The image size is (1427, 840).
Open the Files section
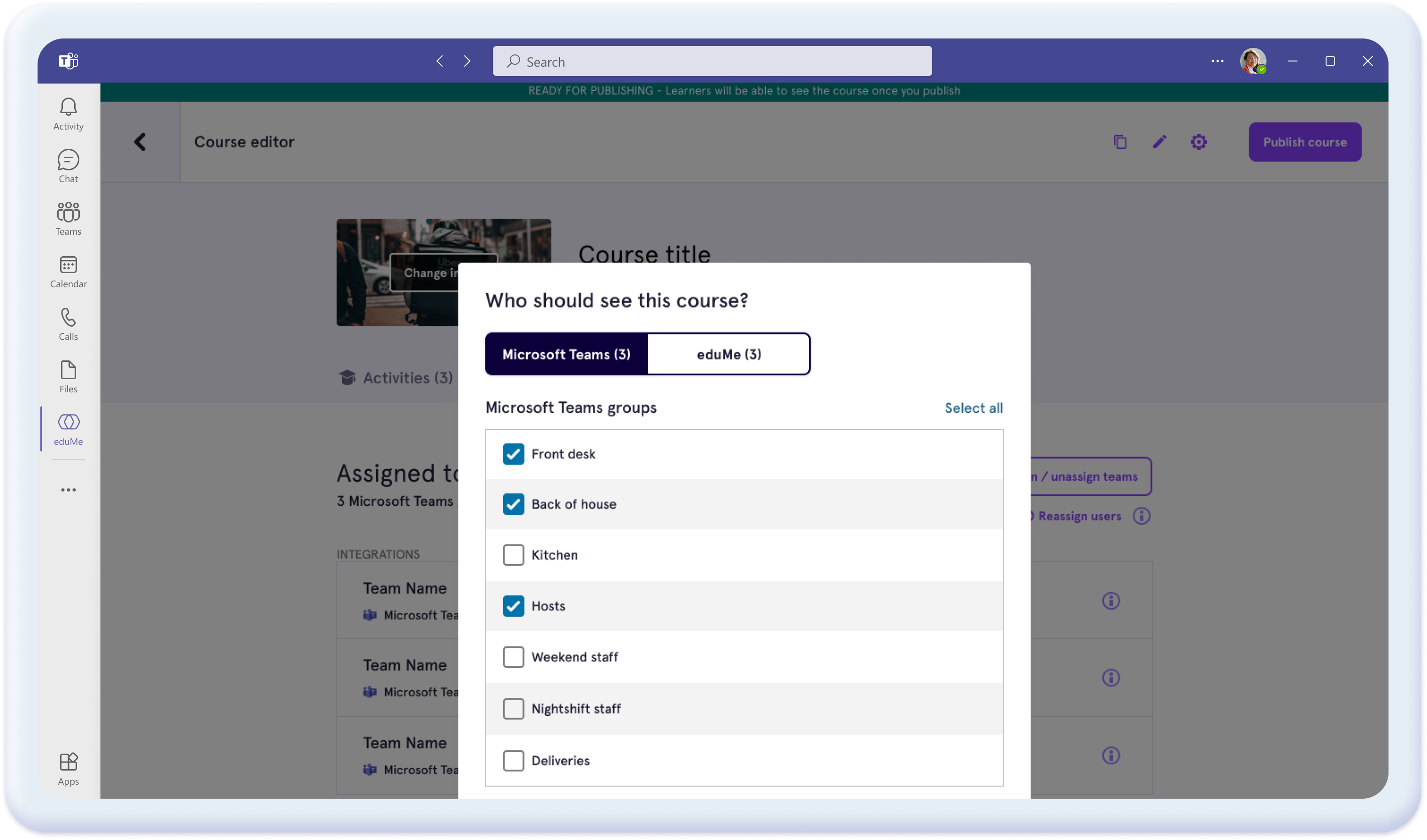(x=68, y=375)
